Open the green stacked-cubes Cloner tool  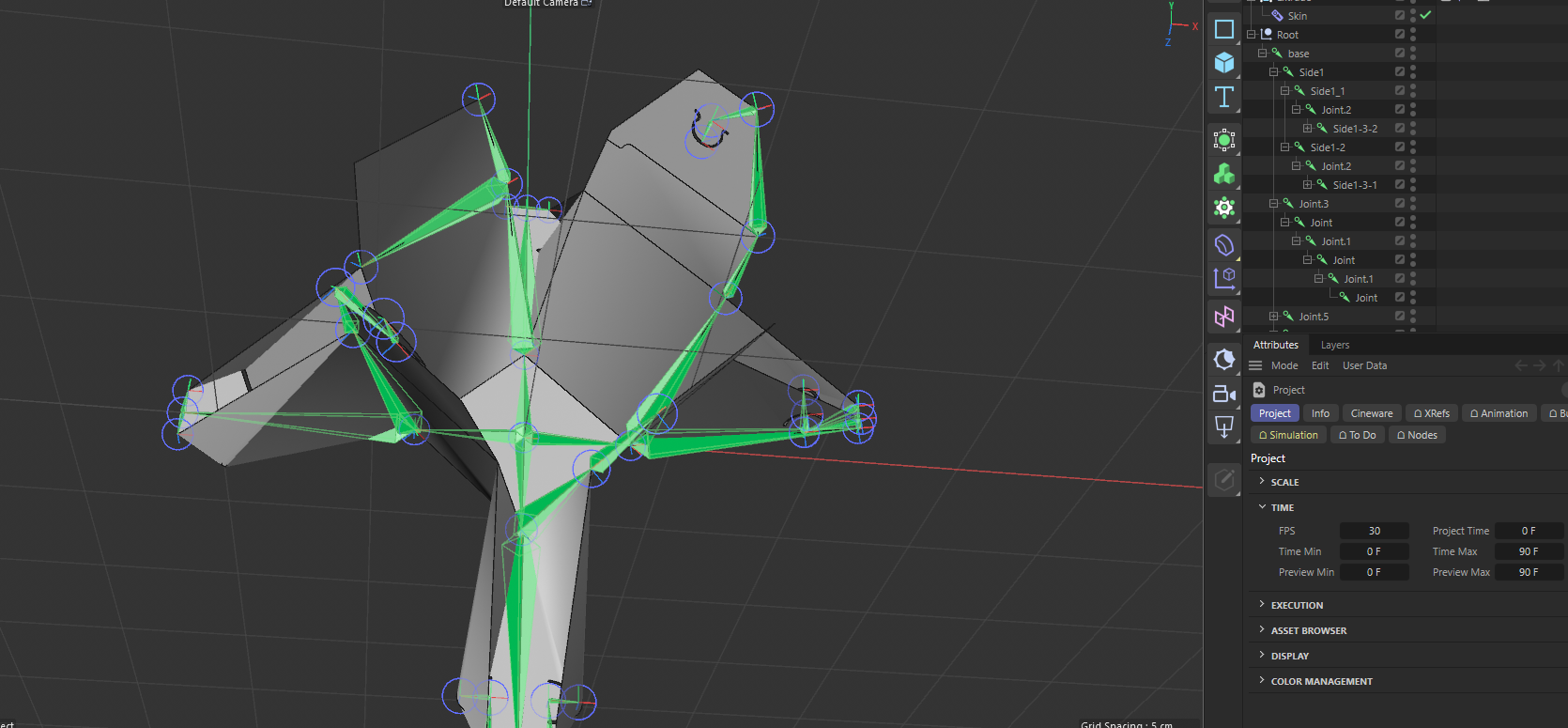click(x=1224, y=174)
